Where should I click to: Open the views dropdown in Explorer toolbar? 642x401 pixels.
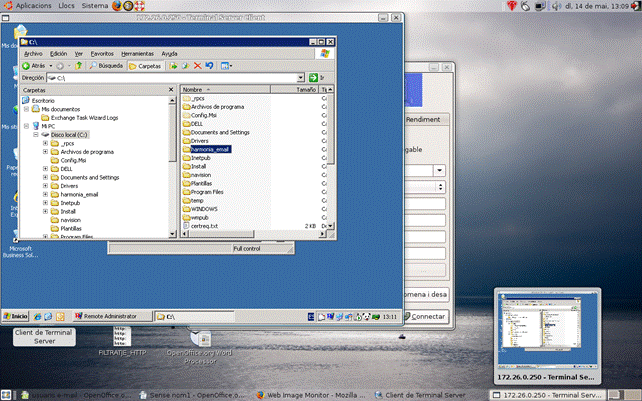point(227,65)
